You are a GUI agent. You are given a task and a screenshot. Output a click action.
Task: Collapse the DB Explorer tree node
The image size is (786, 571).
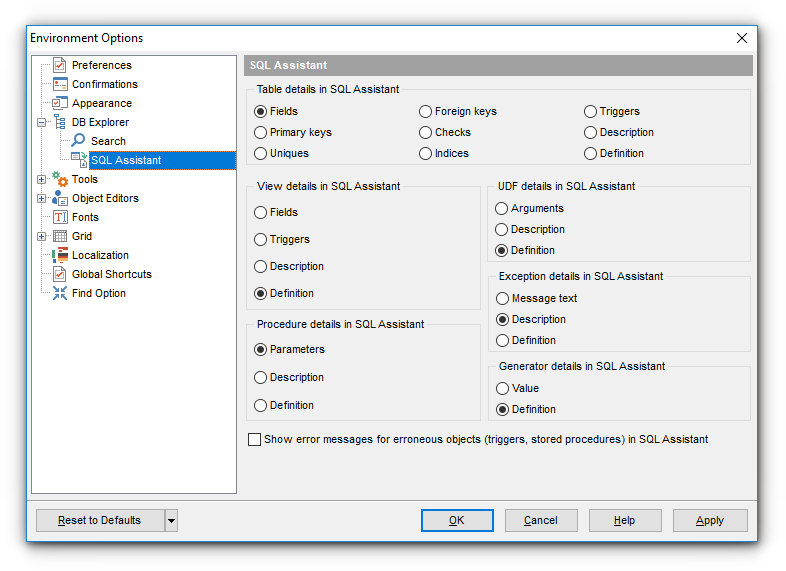pos(41,122)
